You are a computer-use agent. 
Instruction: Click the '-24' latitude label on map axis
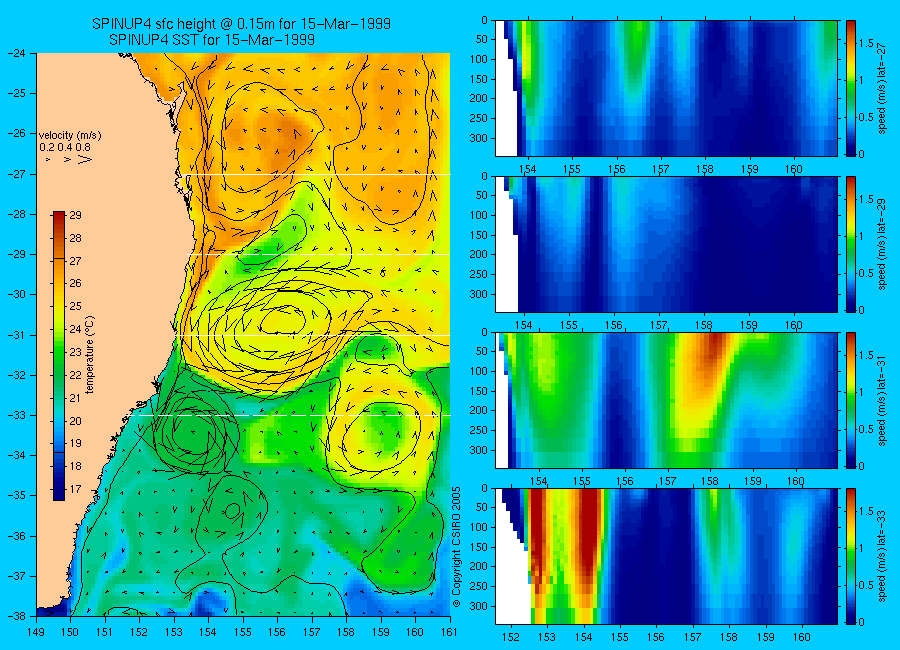(18, 53)
